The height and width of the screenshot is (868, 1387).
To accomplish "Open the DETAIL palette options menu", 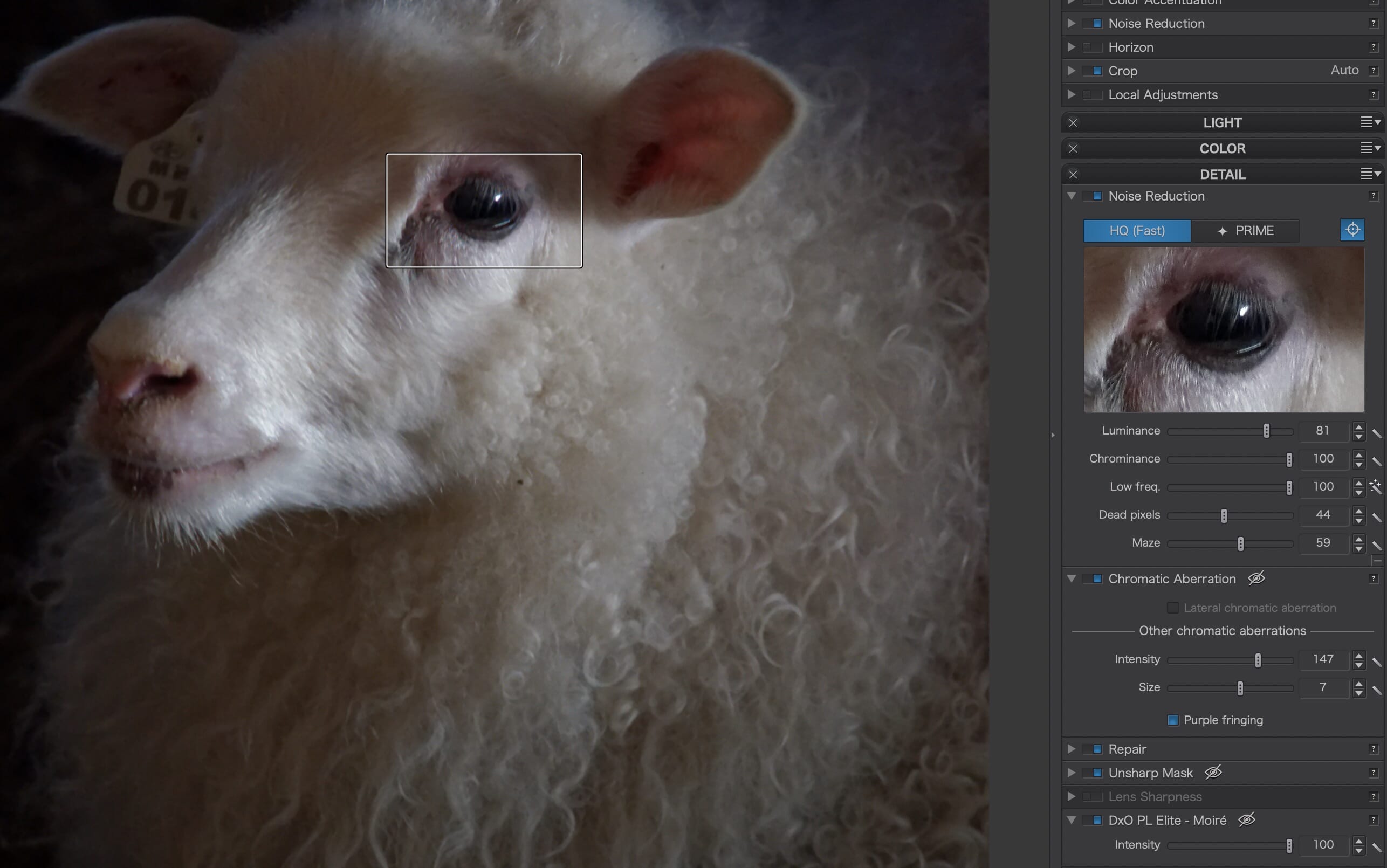I will pyautogui.click(x=1370, y=174).
